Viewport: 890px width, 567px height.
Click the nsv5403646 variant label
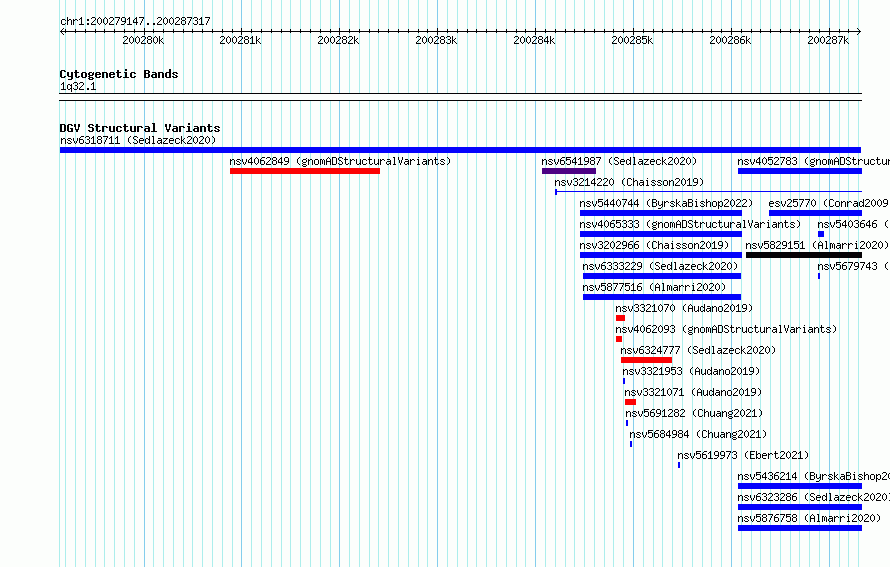click(853, 224)
